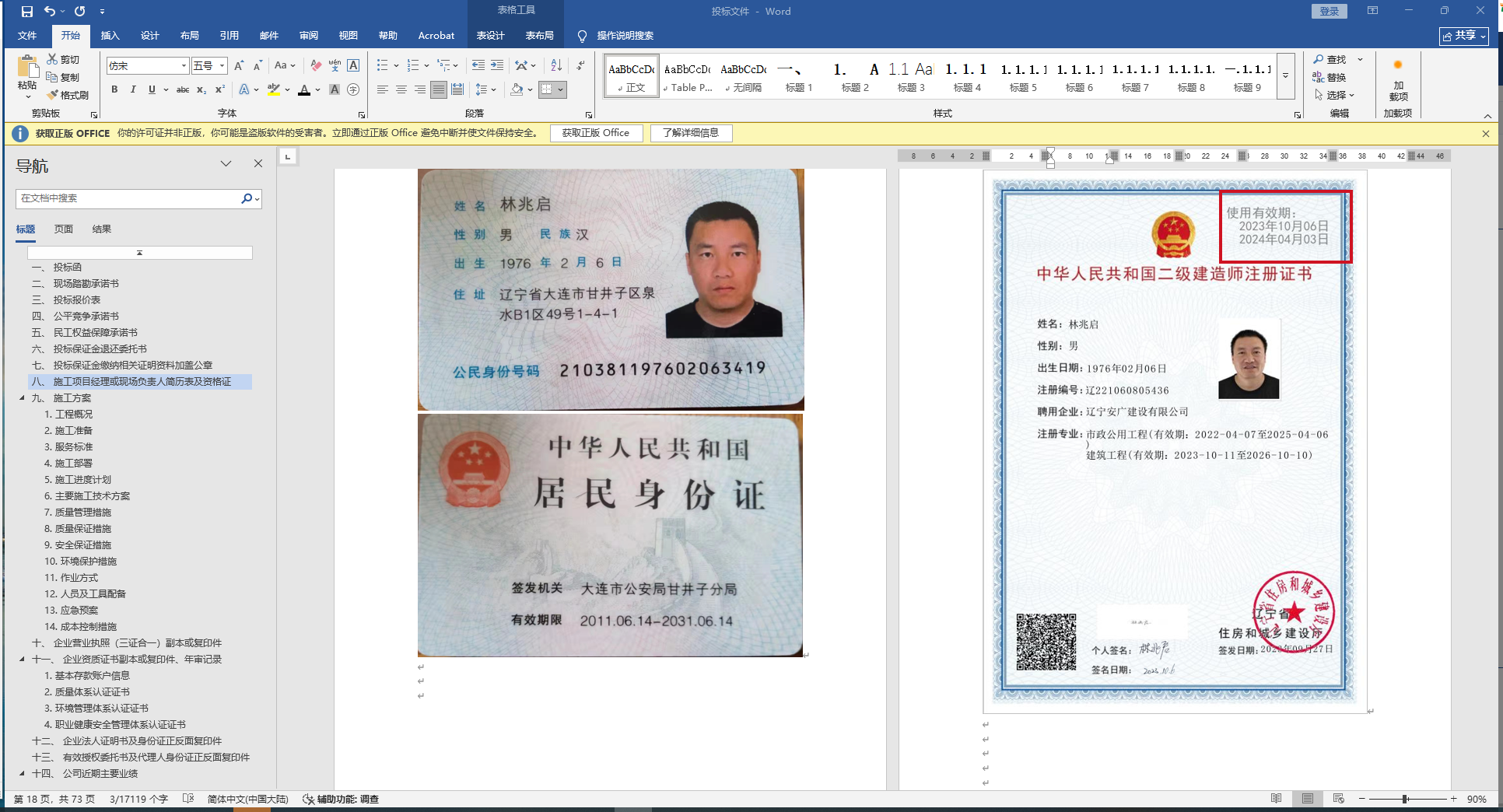
Task: Click the 了解详细信息 button
Action: 691,133
